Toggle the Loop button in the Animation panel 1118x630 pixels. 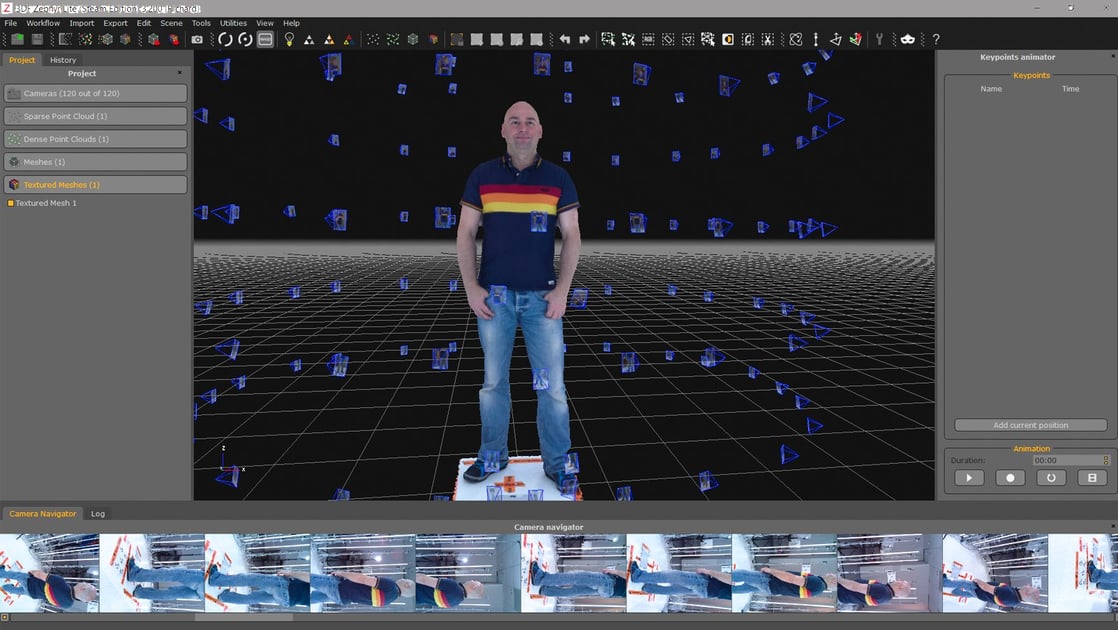tap(1050, 477)
